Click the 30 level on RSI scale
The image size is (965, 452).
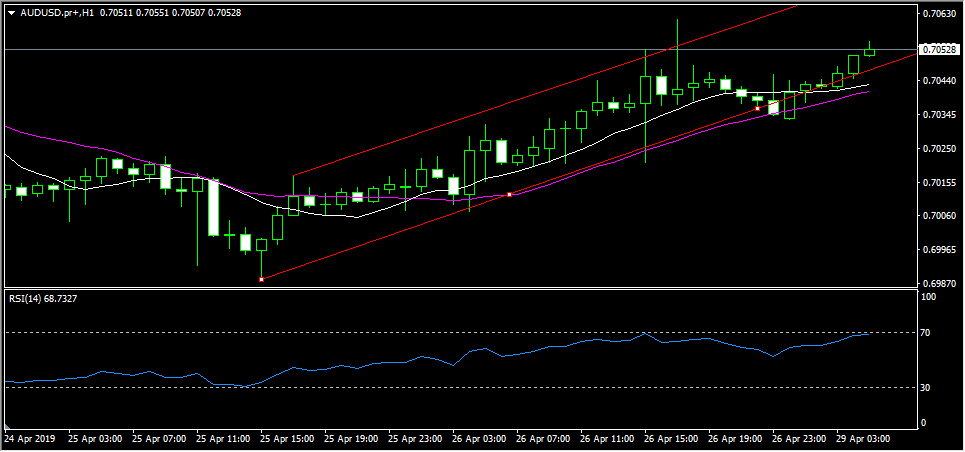tap(926, 387)
